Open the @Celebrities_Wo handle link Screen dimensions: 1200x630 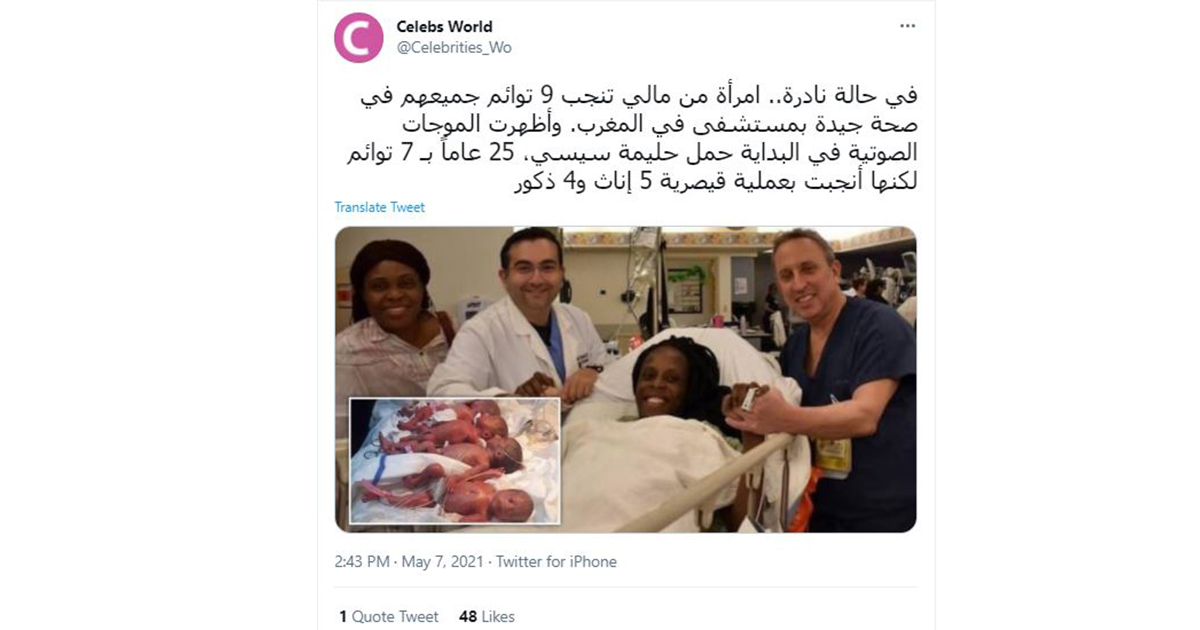pyautogui.click(x=454, y=48)
